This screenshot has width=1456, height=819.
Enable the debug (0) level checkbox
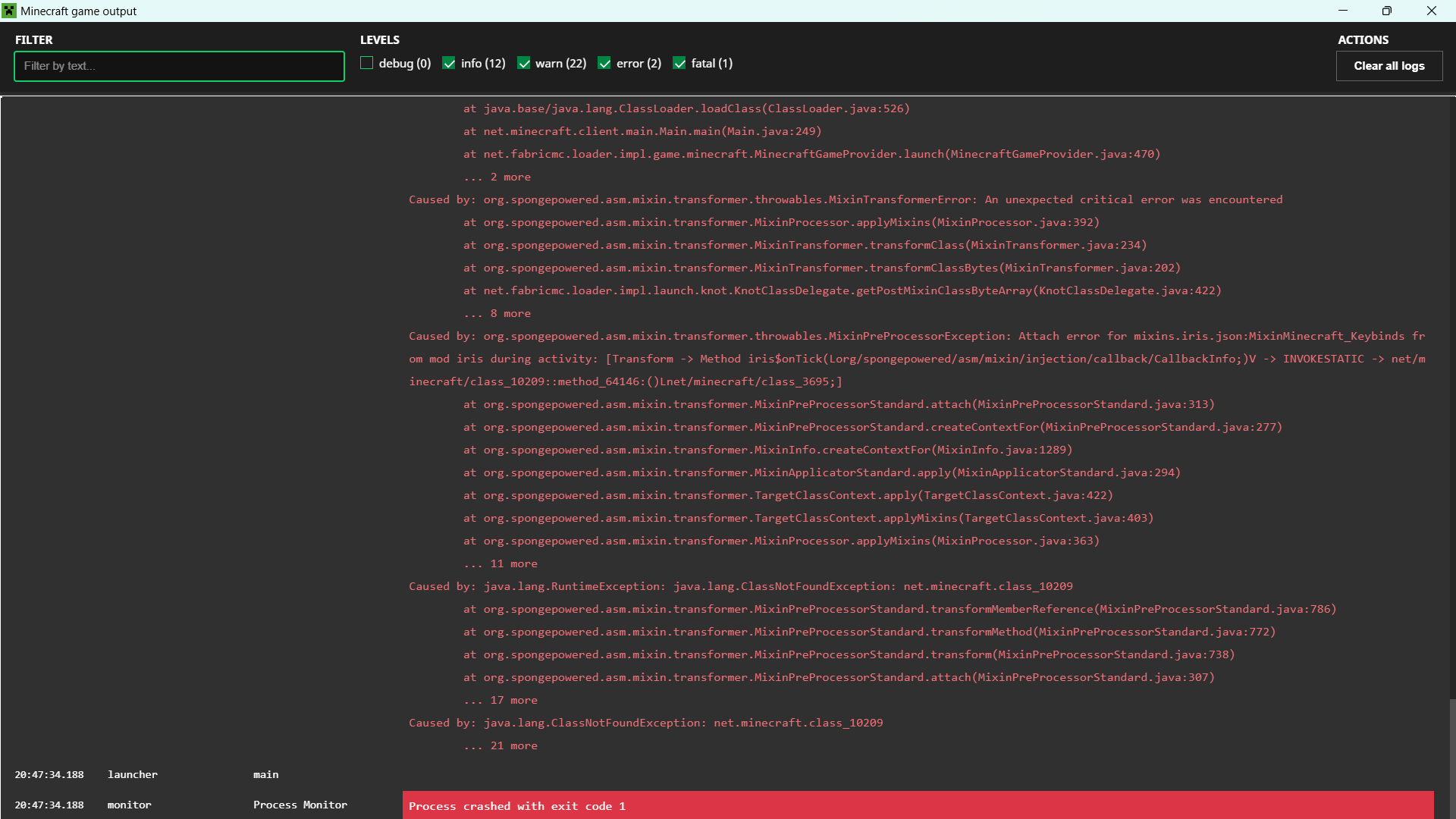[x=367, y=63]
